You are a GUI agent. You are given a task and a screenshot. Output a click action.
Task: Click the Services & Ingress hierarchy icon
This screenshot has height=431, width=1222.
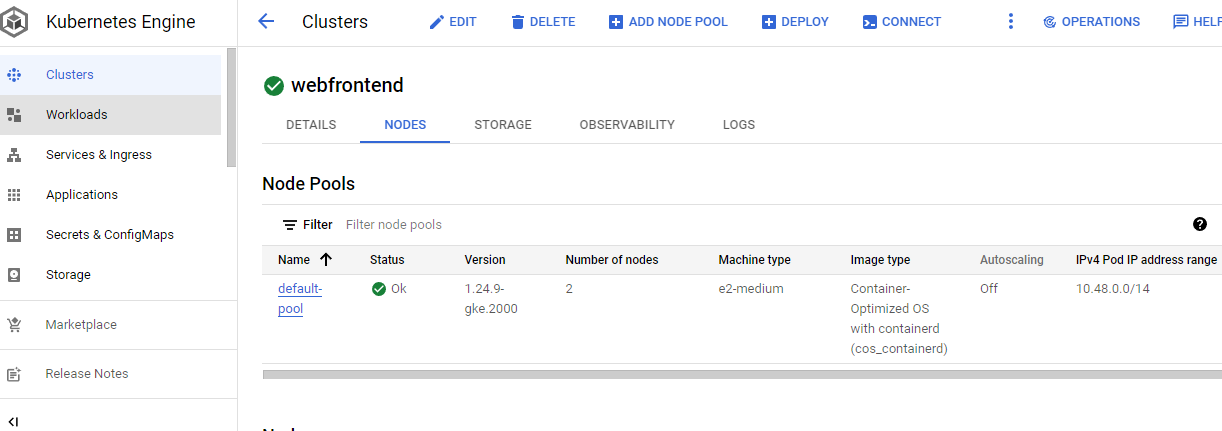pyautogui.click(x=14, y=155)
